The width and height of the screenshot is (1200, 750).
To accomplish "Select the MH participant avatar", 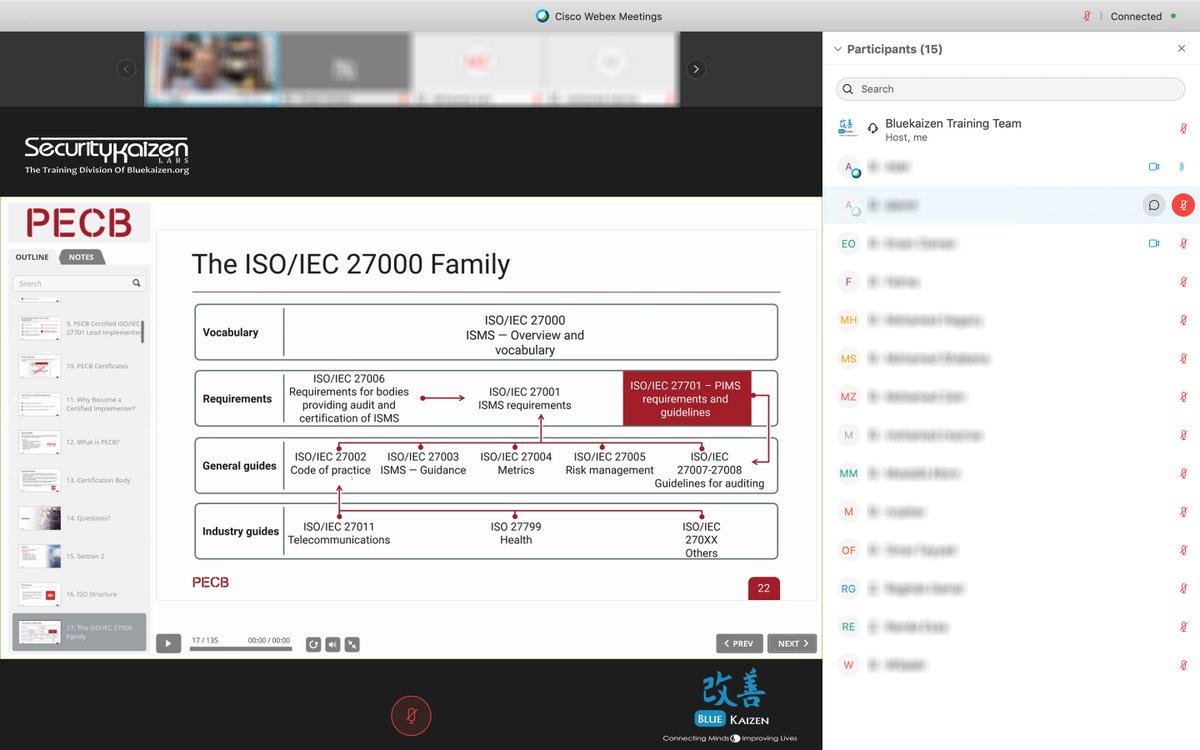I will [x=848, y=320].
